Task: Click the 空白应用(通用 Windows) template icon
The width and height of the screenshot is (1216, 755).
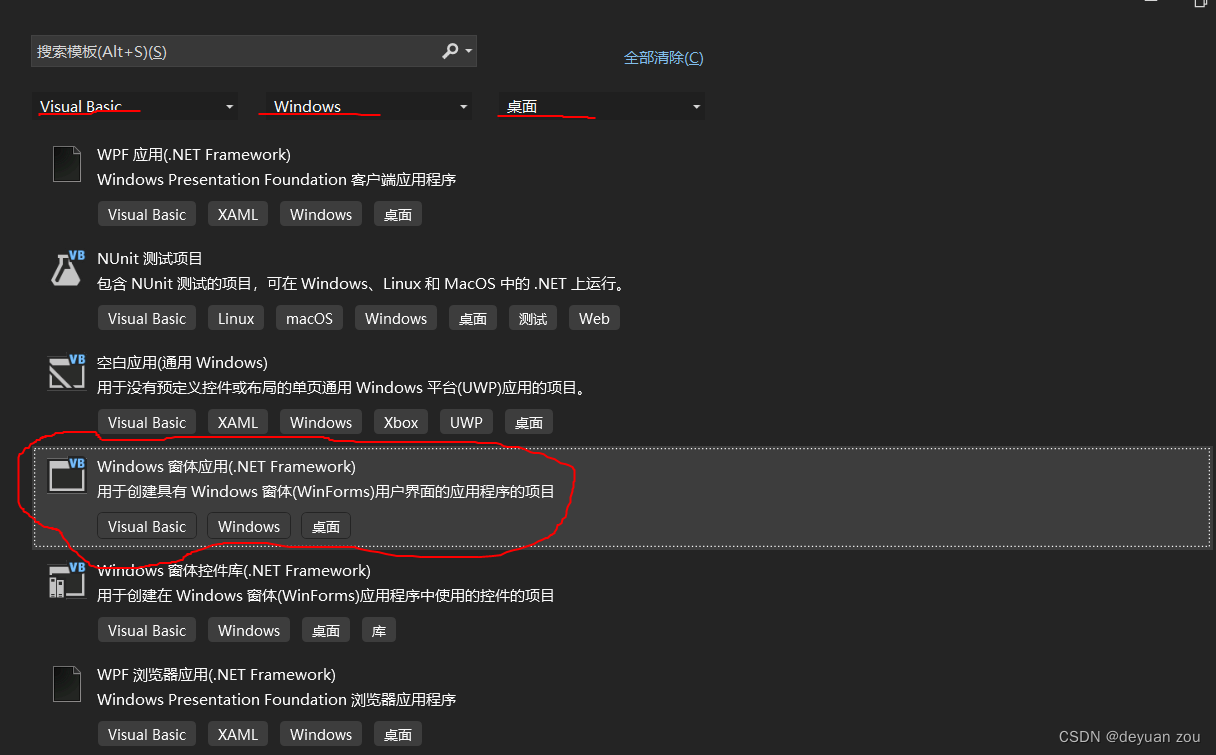Action: point(66,372)
